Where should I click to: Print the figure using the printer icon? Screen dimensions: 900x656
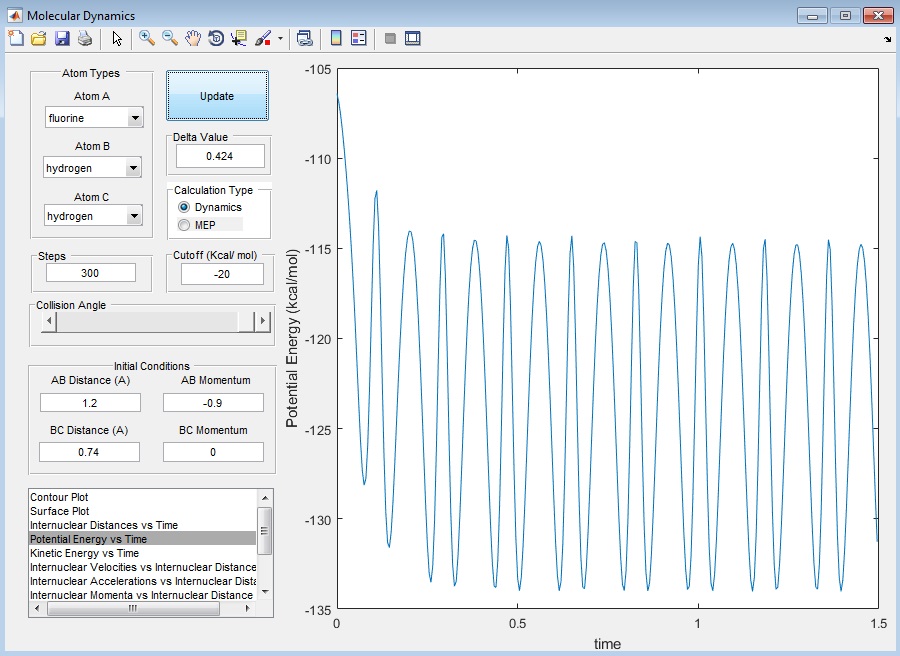tap(84, 38)
